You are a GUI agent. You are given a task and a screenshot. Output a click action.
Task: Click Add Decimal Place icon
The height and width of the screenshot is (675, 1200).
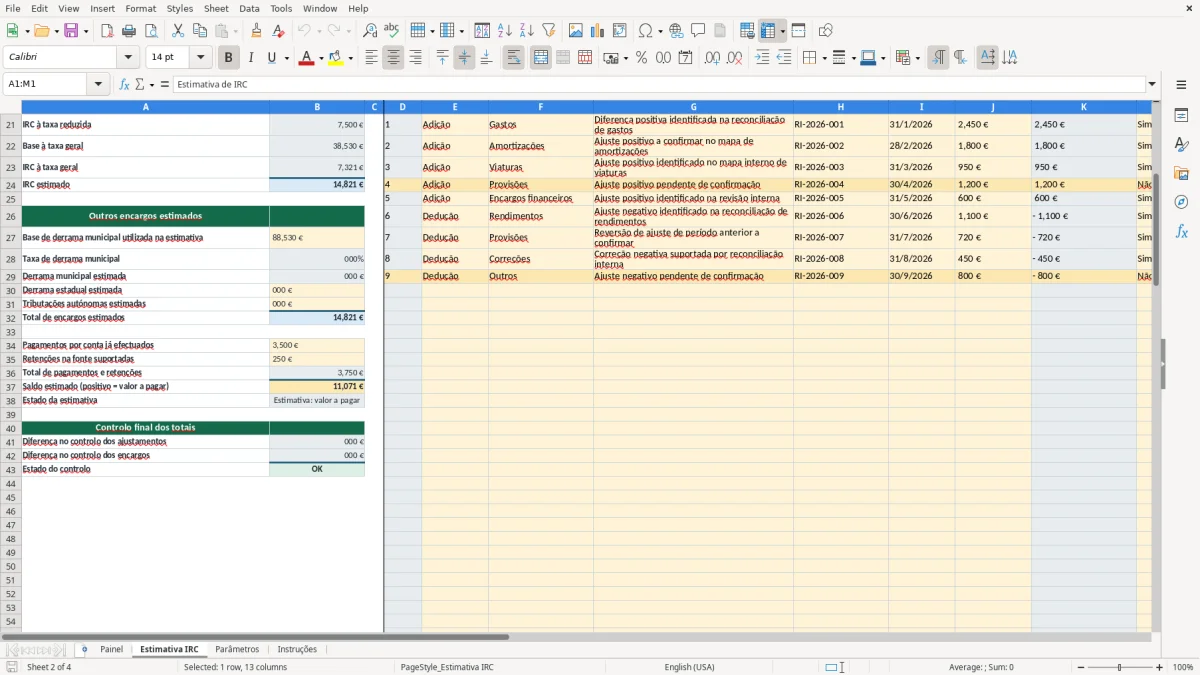tap(712, 58)
